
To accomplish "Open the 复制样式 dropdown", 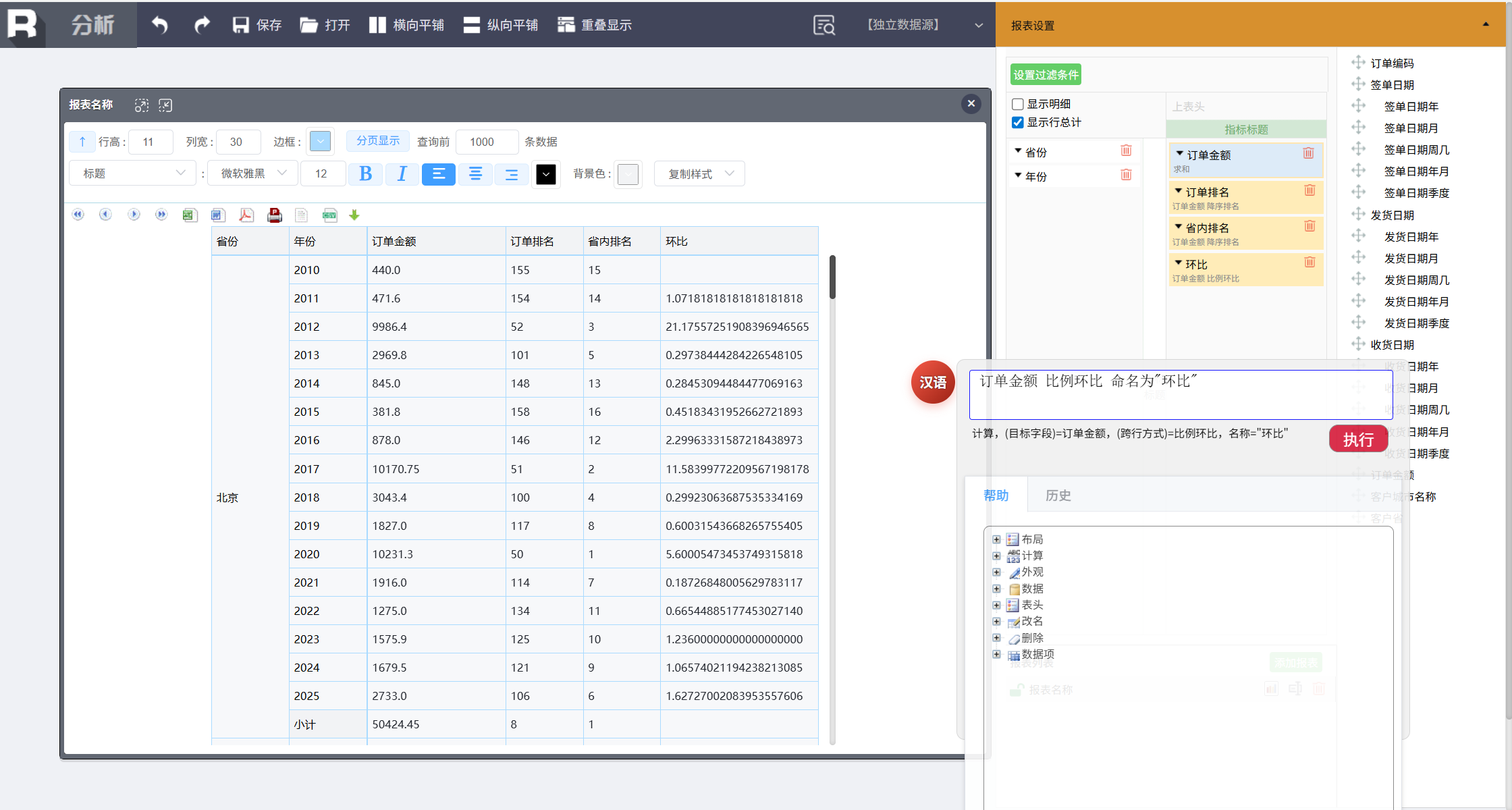I will (699, 174).
